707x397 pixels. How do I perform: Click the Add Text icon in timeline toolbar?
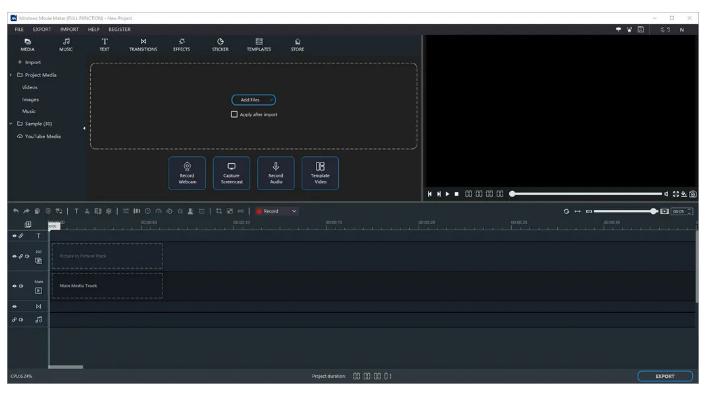click(76, 211)
